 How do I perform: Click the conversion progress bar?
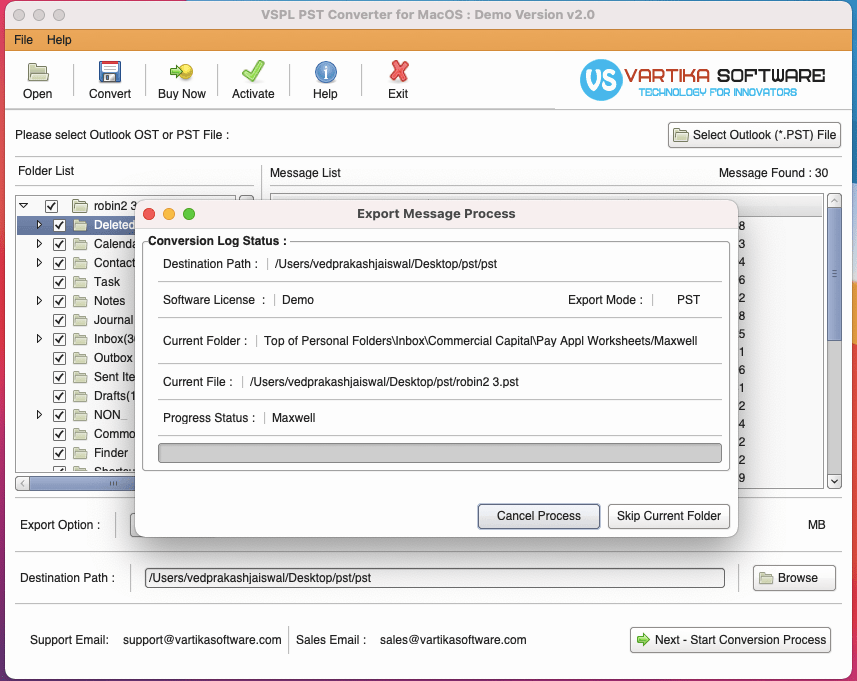[x=439, y=453]
